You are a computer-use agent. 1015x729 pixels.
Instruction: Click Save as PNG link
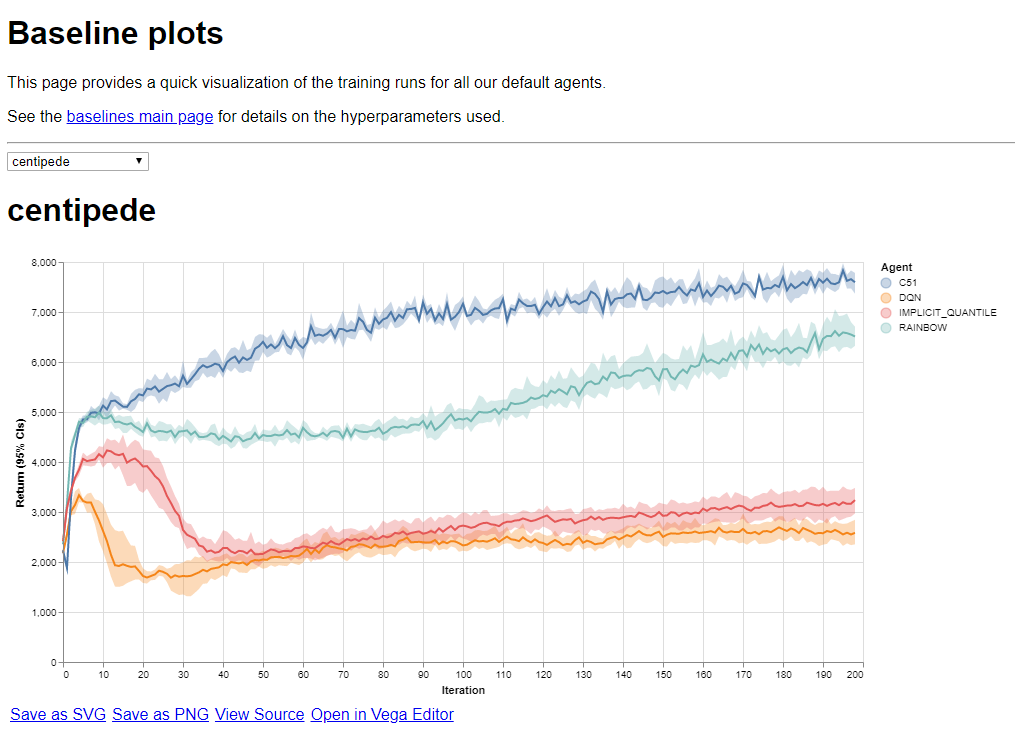pos(160,714)
